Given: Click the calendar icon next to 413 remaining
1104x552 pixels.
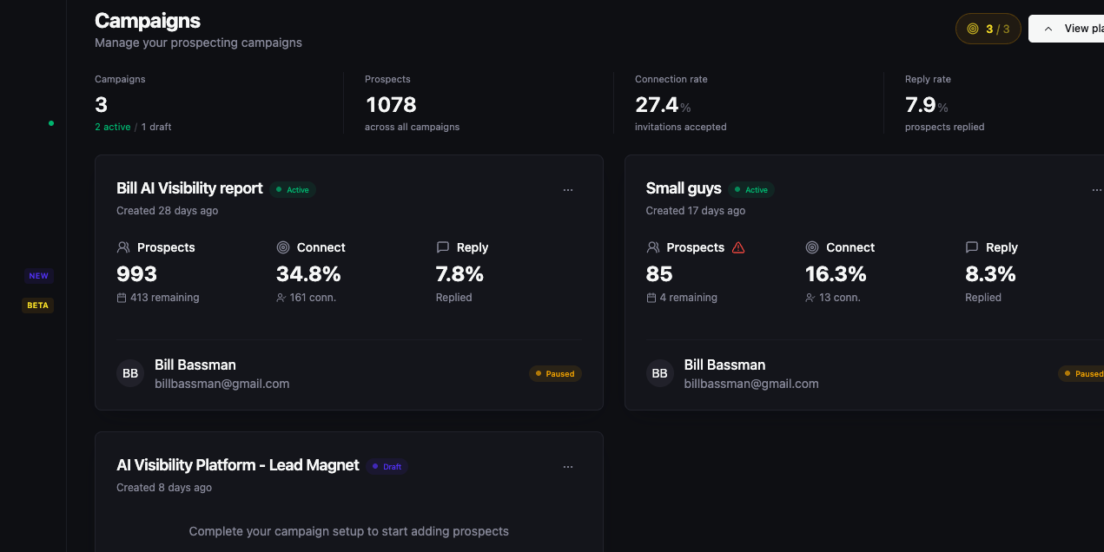Looking at the screenshot, I should pos(121,298).
